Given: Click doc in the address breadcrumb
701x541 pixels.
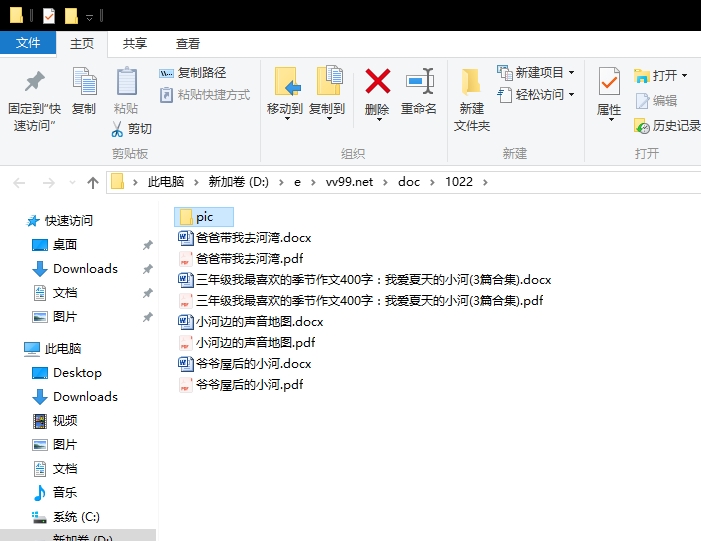Looking at the screenshot, I should [409, 182].
